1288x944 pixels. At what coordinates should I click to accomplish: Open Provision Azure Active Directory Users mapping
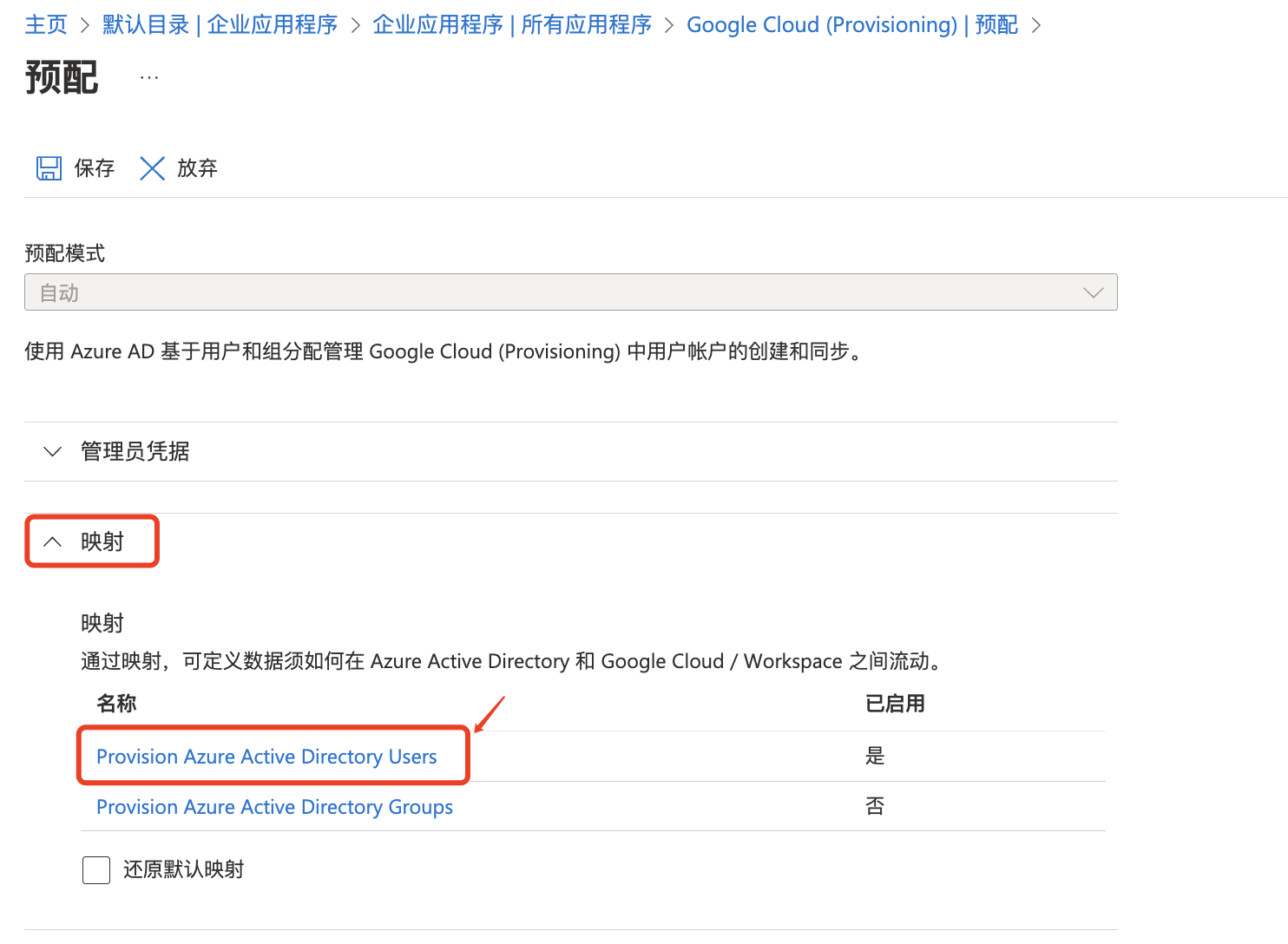(x=266, y=757)
